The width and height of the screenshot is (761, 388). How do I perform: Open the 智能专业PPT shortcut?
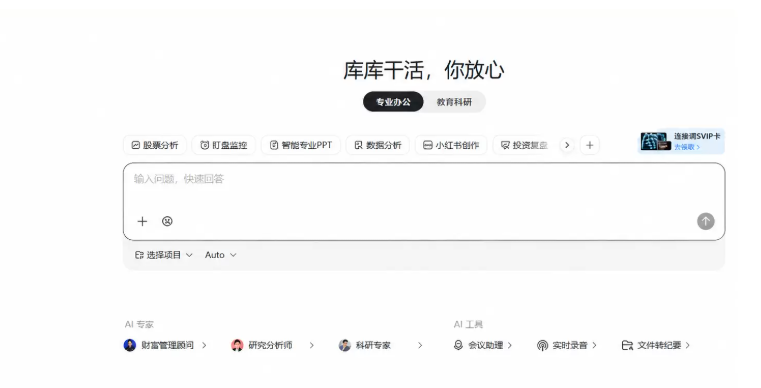[301, 145]
